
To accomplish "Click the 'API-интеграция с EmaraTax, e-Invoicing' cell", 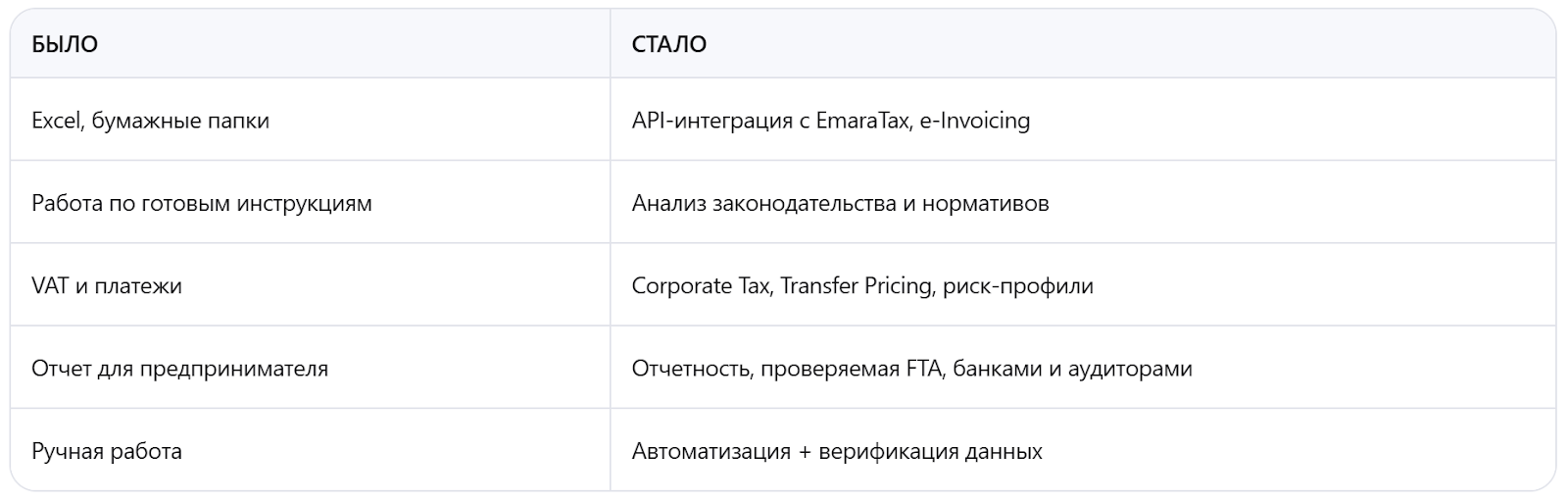I will click(830, 121).
